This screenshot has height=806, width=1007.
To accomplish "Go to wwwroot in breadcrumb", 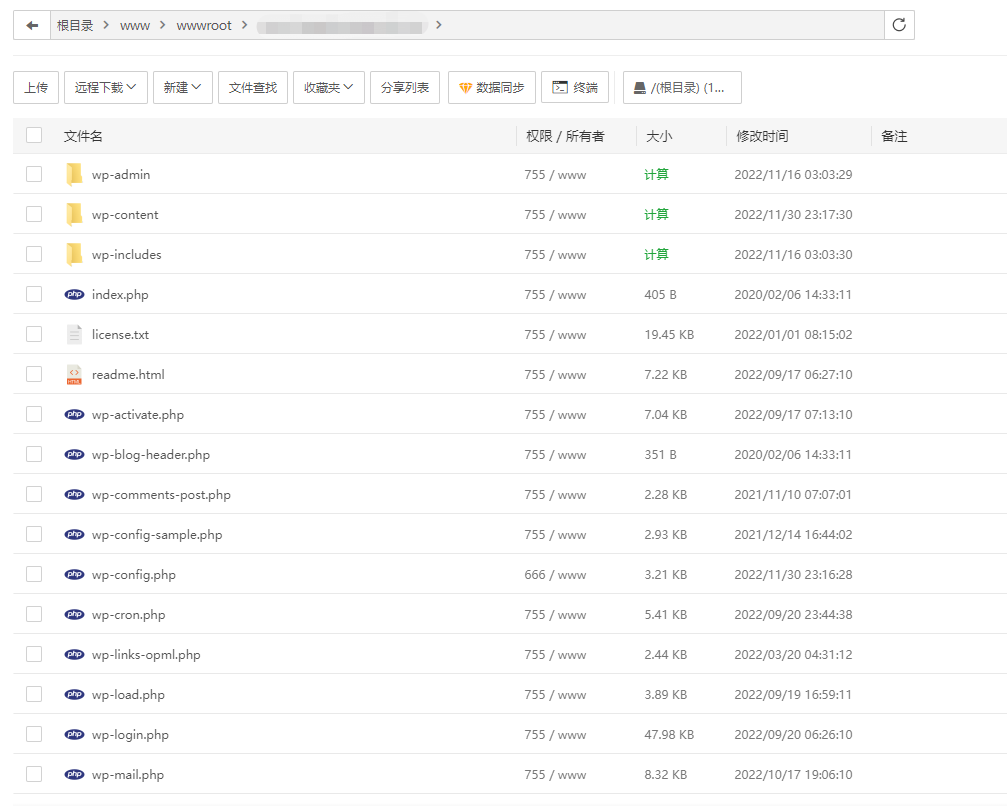I will [204, 26].
